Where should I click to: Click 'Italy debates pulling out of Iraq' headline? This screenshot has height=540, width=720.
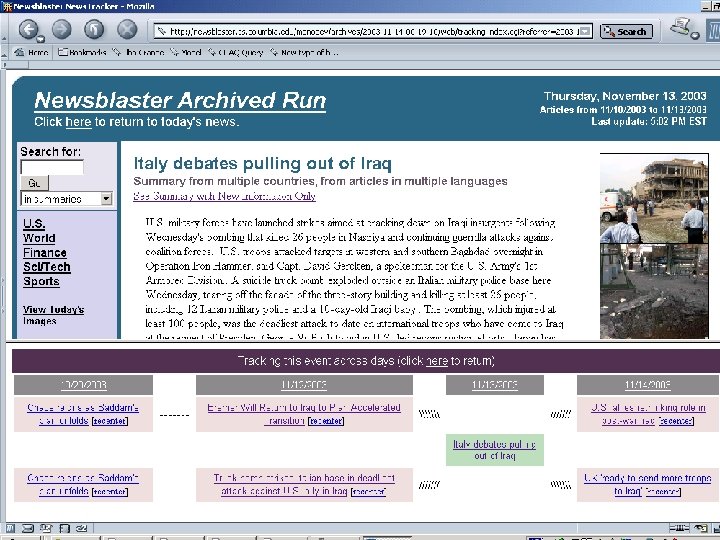coord(263,163)
